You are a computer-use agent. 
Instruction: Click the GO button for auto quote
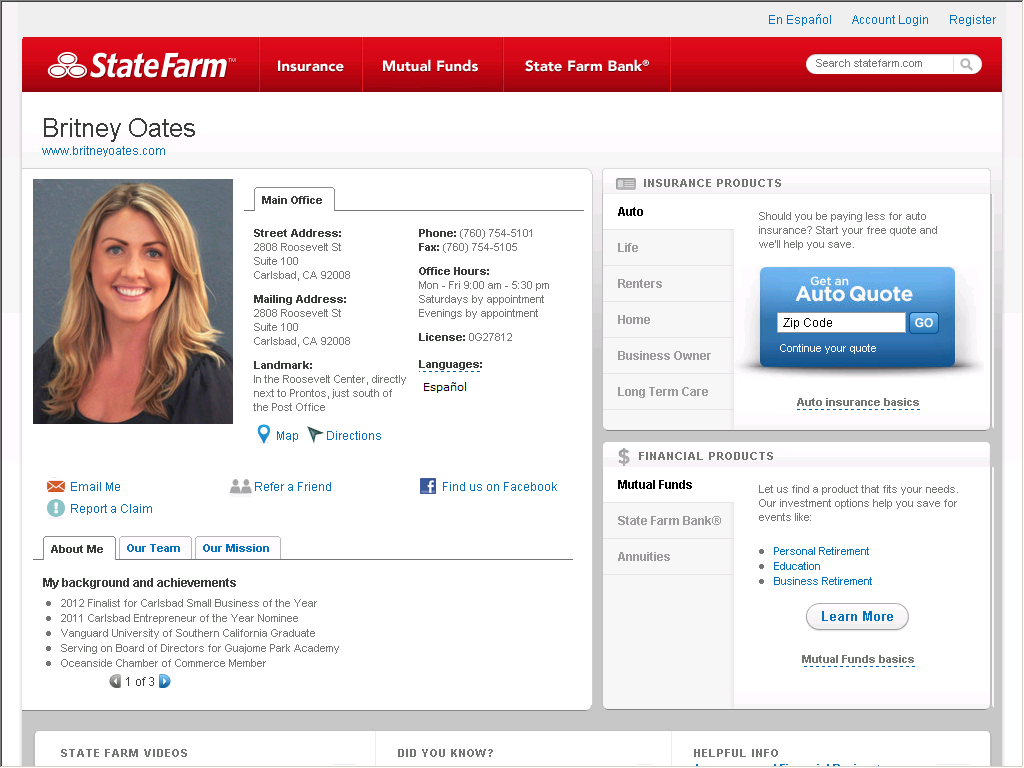coord(923,323)
